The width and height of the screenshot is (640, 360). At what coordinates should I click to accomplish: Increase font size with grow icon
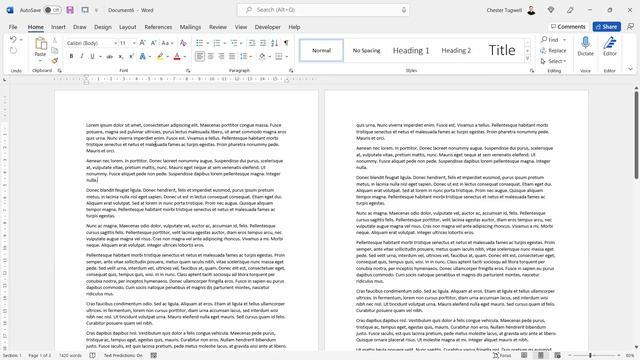[142, 43]
